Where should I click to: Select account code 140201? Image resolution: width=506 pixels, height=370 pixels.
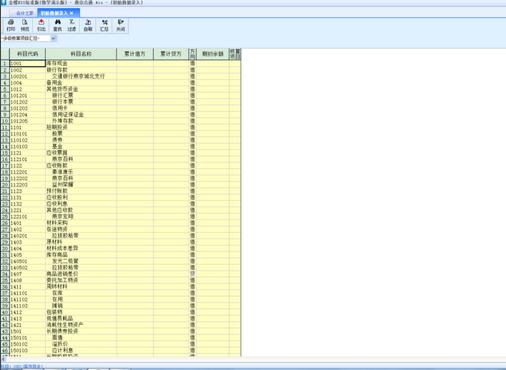[27, 236]
